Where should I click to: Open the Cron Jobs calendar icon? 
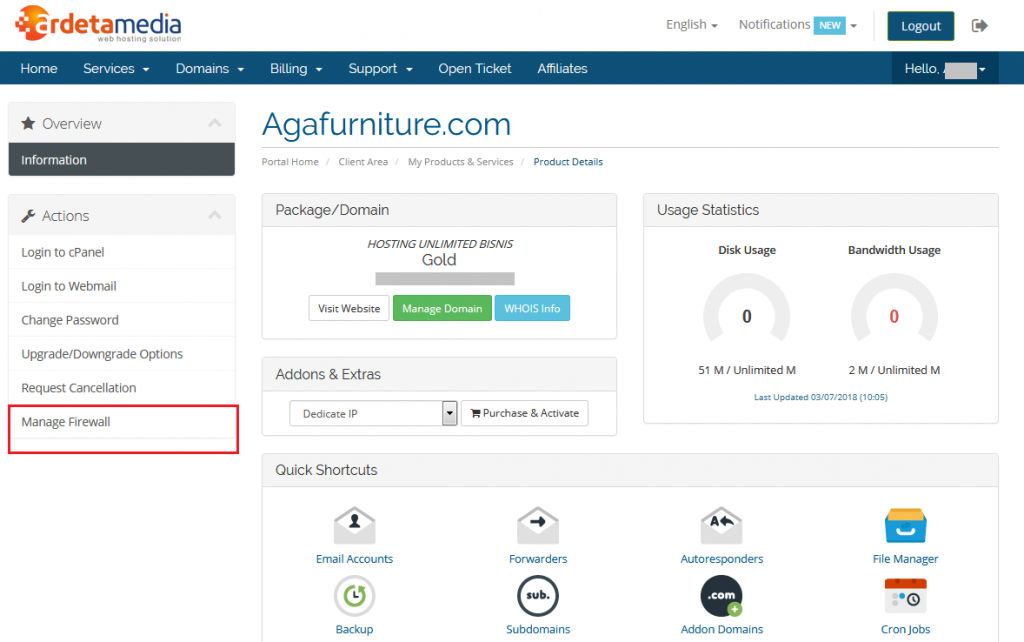pos(905,597)
